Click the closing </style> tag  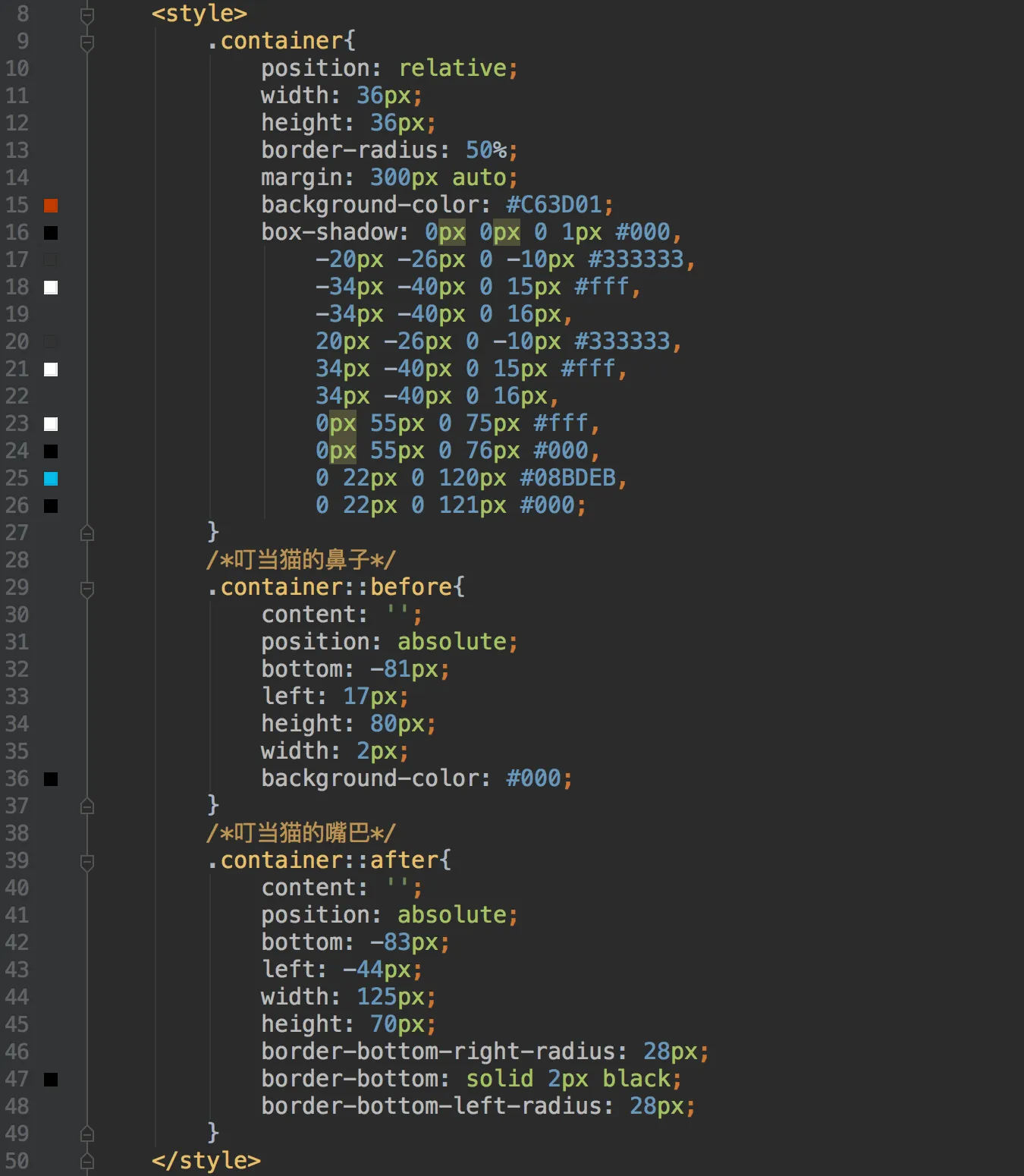206,1161
